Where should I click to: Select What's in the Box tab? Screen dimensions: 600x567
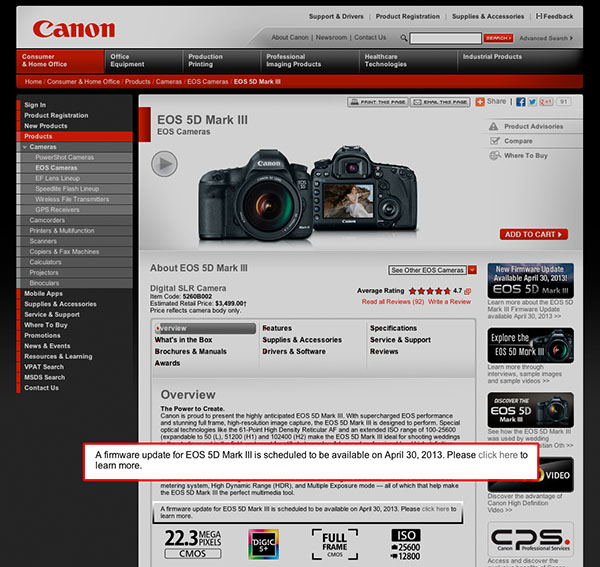tap(183, 340)
